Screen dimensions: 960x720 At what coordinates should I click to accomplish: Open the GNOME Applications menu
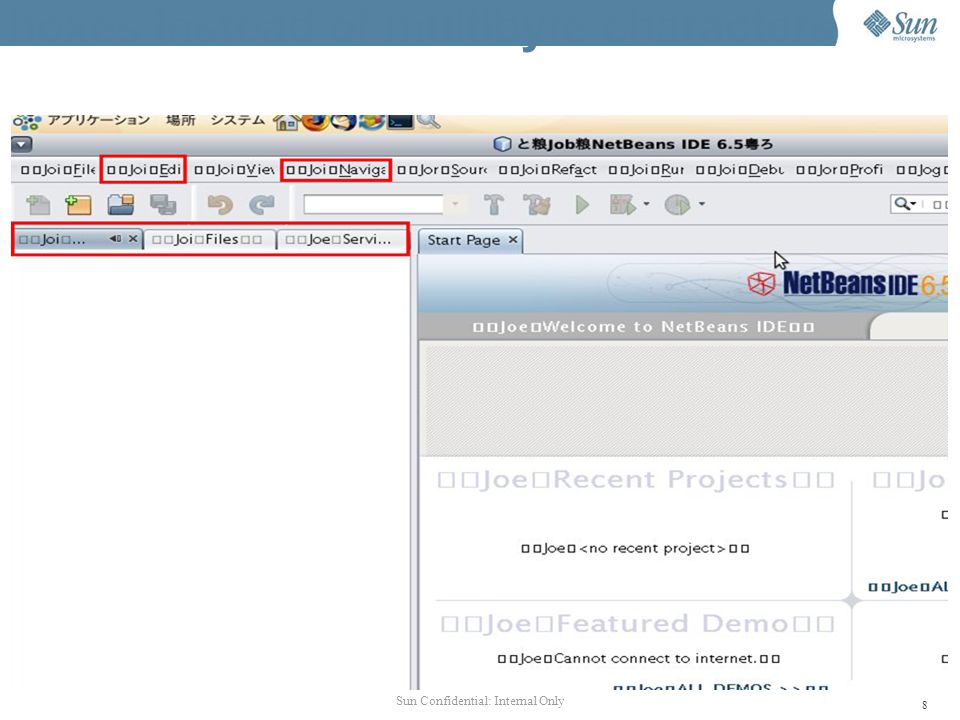tap(99, 120)
